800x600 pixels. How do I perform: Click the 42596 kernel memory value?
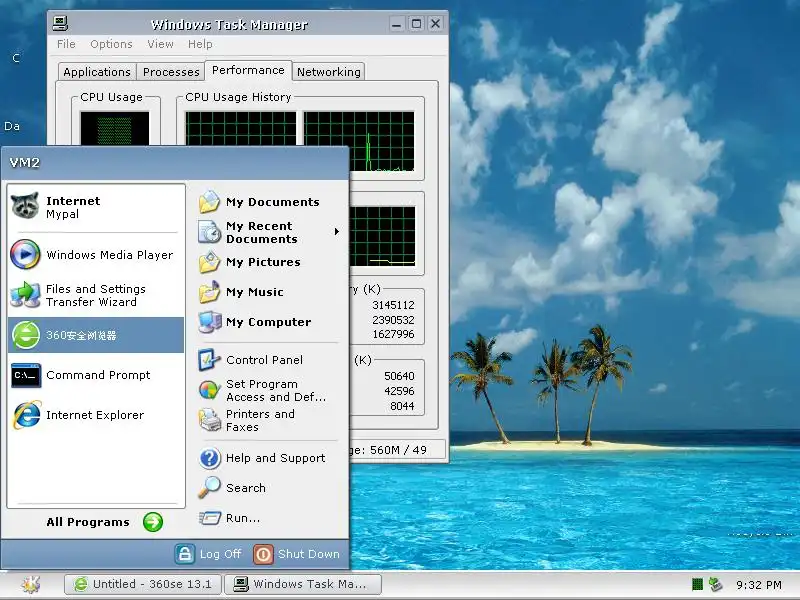(x=399, y=391)
